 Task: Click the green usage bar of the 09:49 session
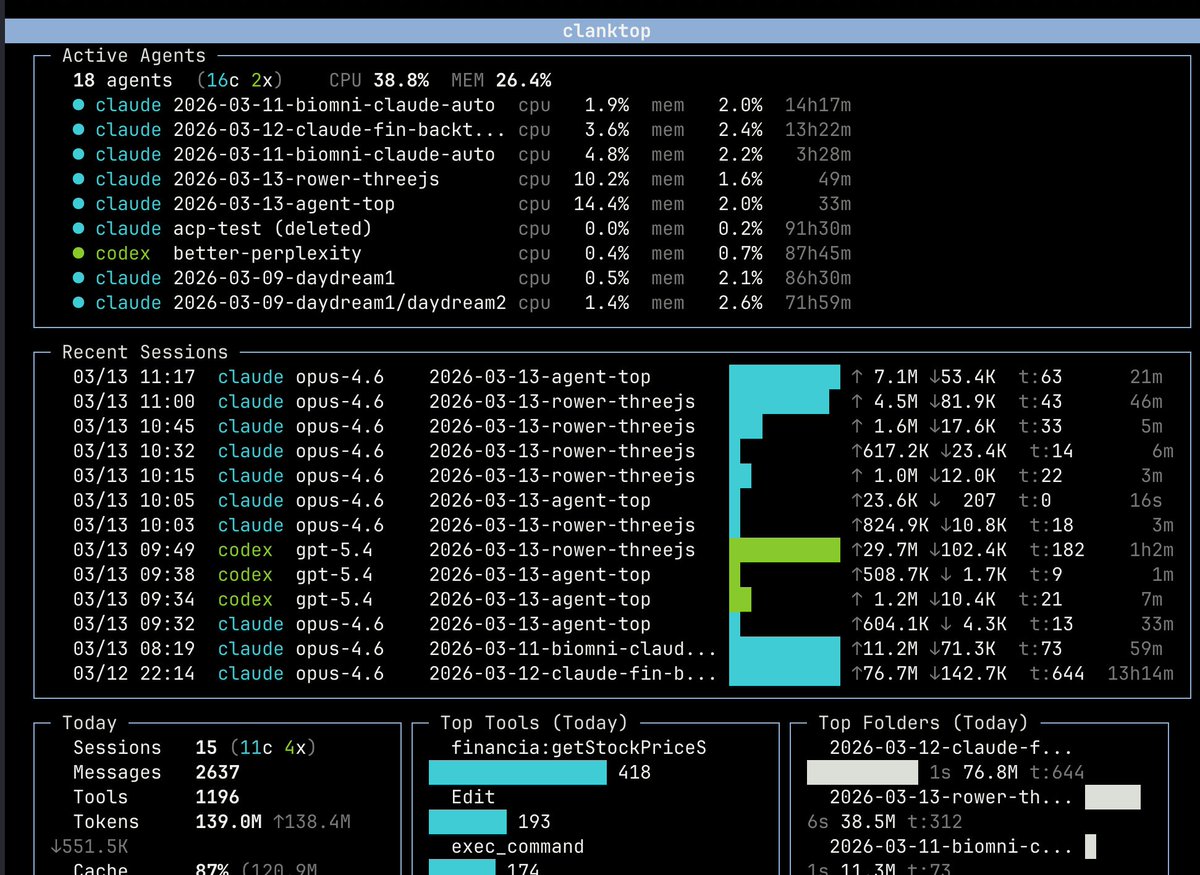point(784,550)
